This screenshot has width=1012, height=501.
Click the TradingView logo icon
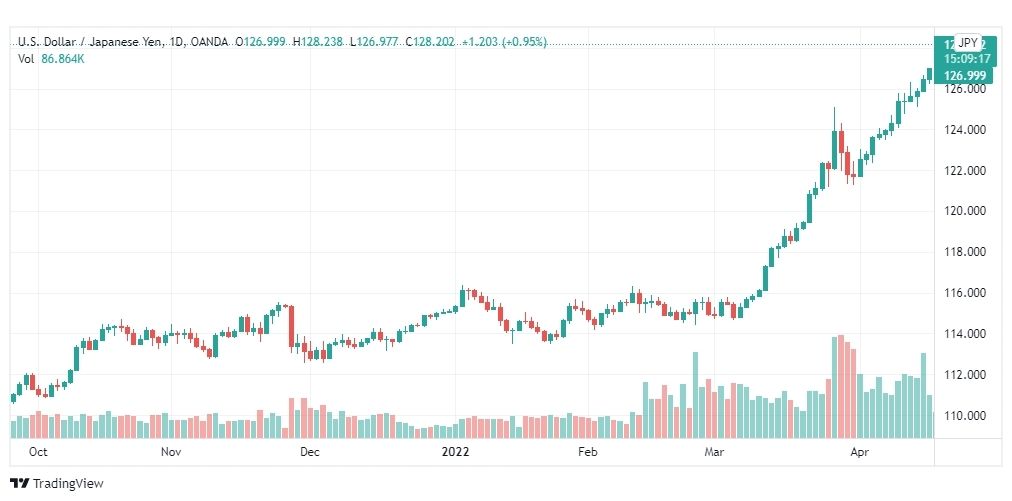(20, 483)
